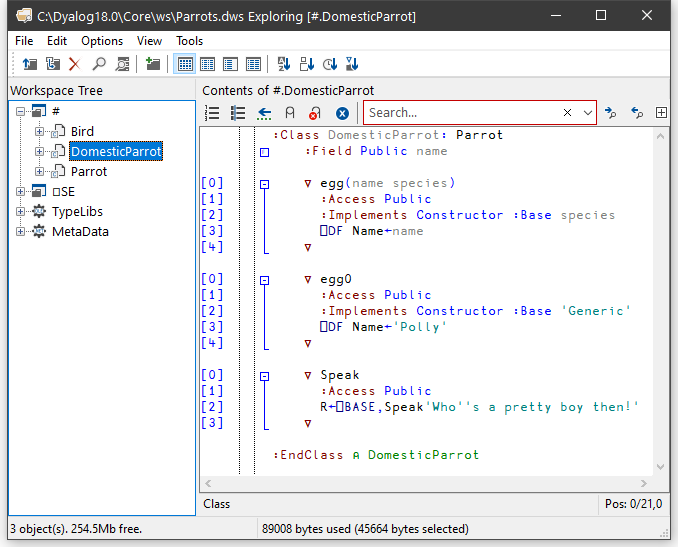Image resolution: width=678 pixels, height=547 pixels.
Task: Click the find next arrow beside search
Action: pyautogui.click(x=611, y=114)
